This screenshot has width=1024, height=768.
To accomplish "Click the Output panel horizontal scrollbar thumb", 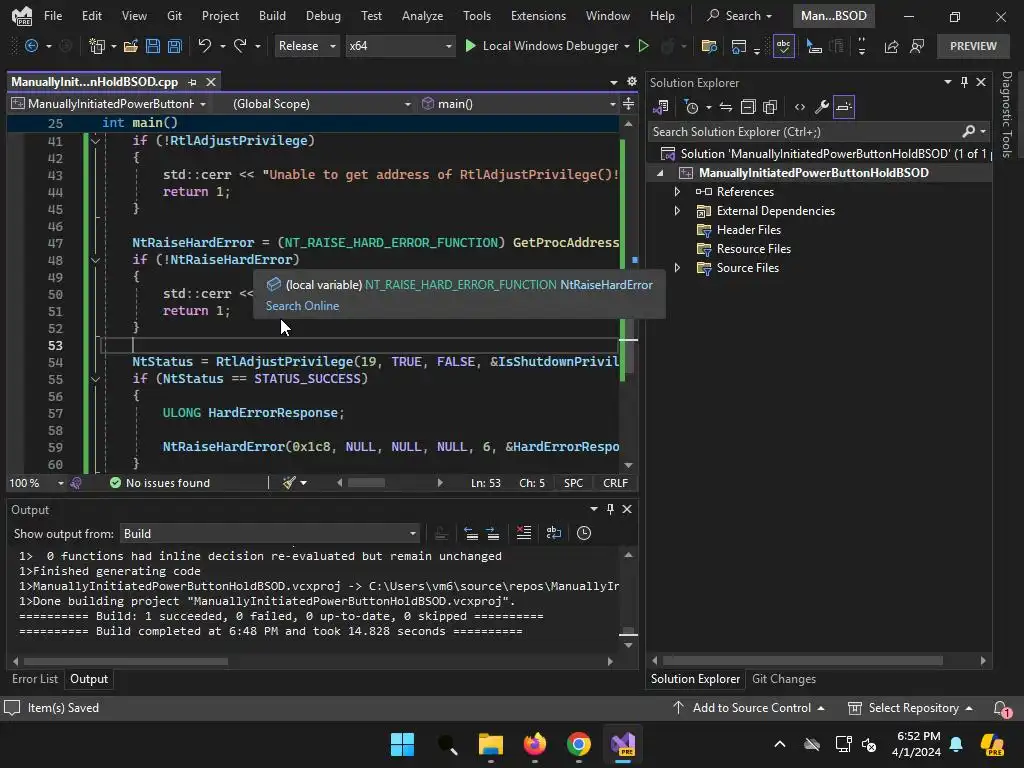I will (126, 661).
